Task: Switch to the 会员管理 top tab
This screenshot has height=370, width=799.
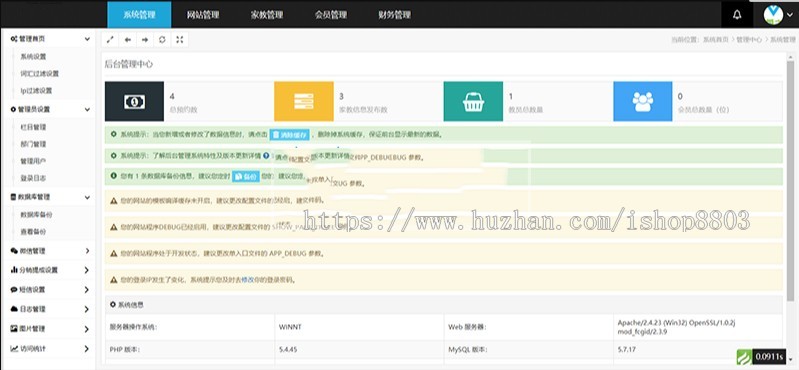Action: (331, 15)
